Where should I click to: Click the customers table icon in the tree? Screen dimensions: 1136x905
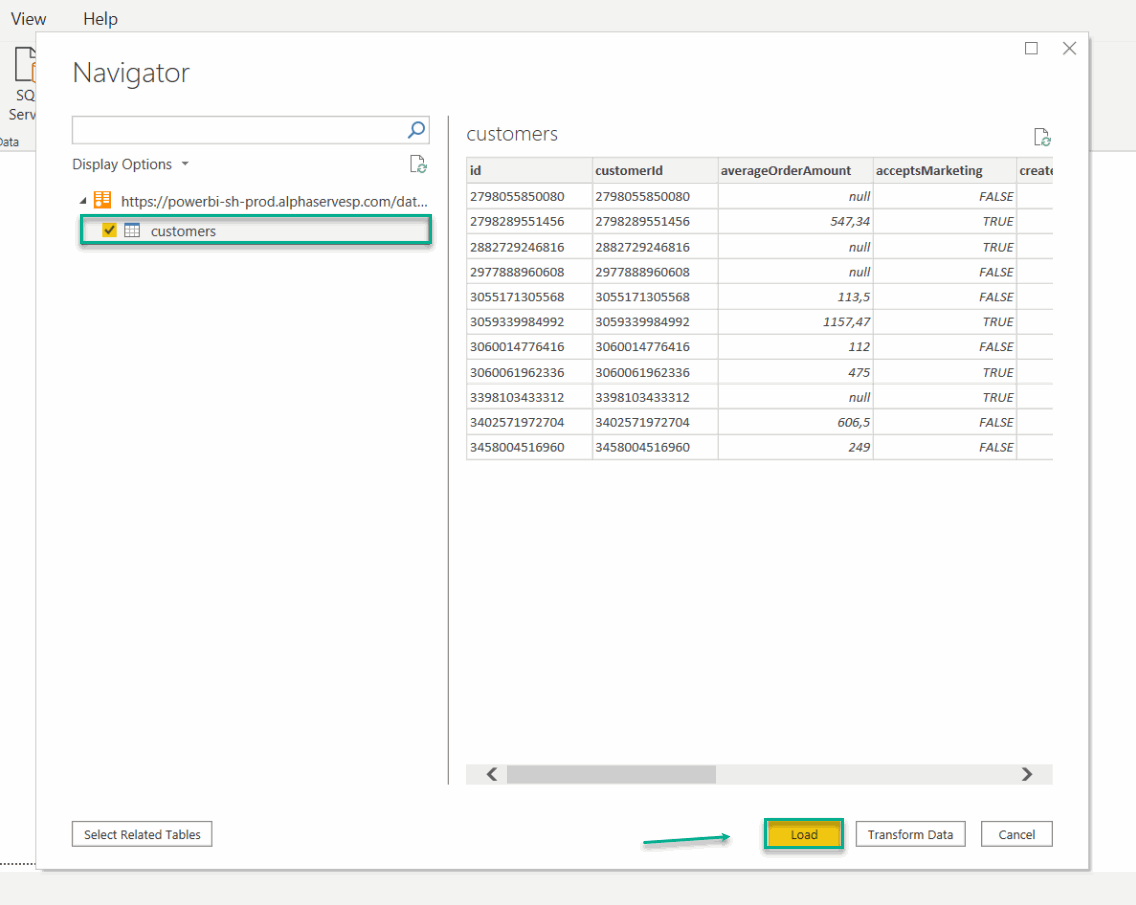pos(132,231)
